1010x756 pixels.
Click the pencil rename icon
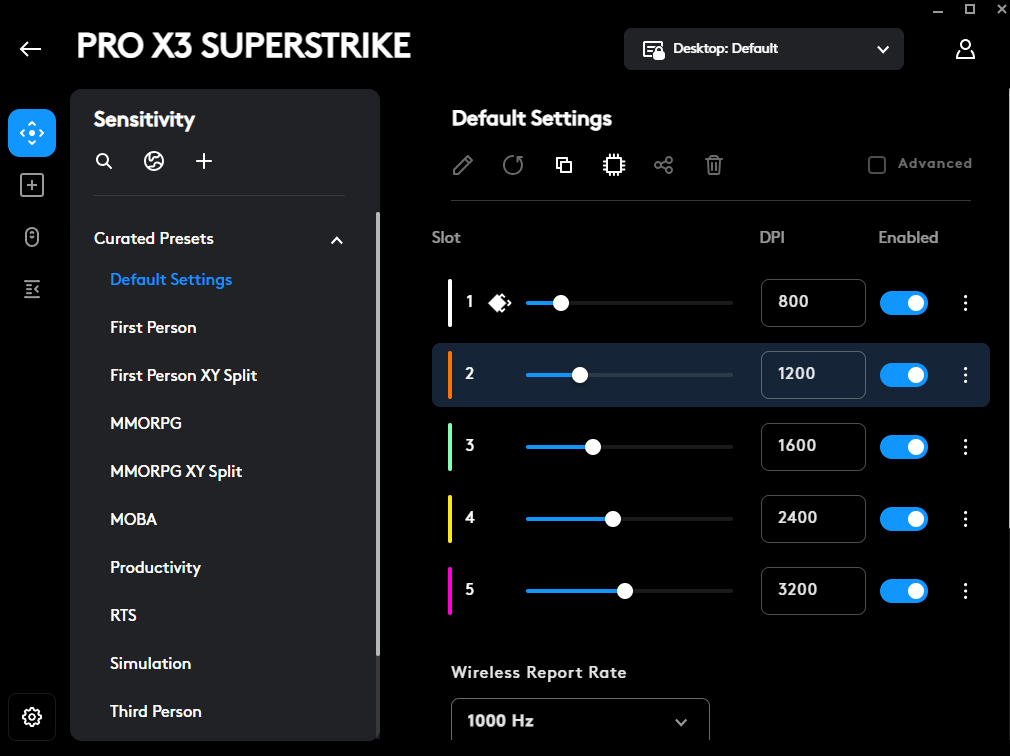pyautogui.click(x=462, y=165)
